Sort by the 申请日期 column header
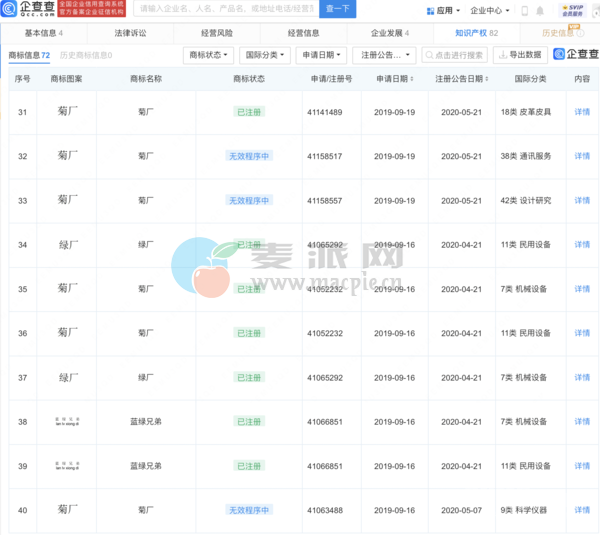This screenshot has height=535, width=600. pos(395,79)
